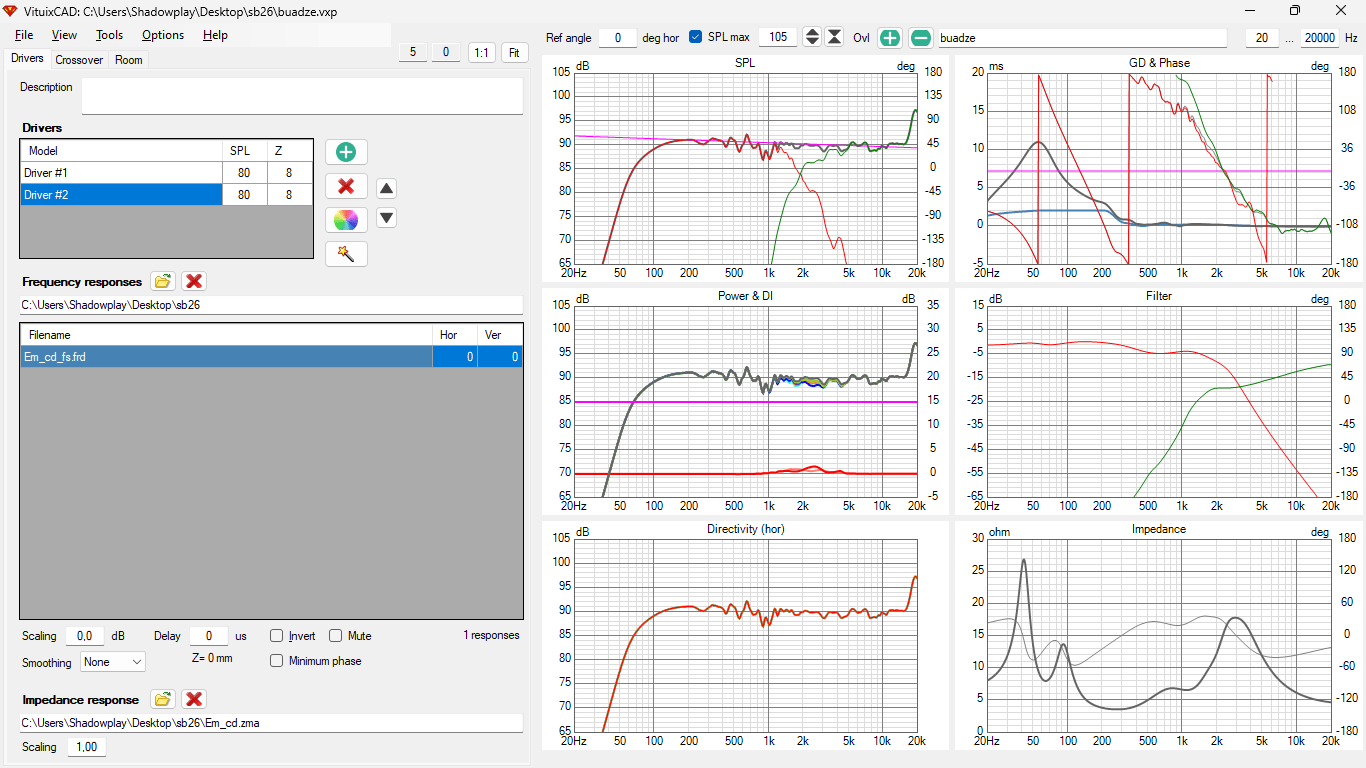Screen dimensions: 1366x768
Task: Toggle the SPL max checkbox
Action: click(x=696, y=37)
